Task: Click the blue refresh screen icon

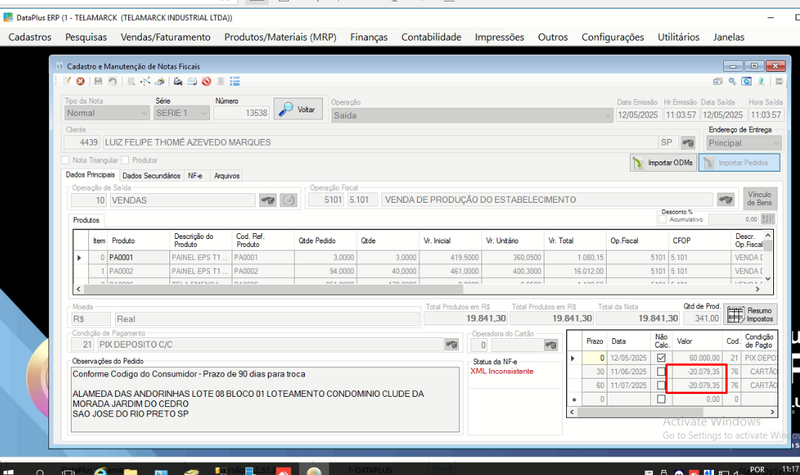Action: (746, 81)
